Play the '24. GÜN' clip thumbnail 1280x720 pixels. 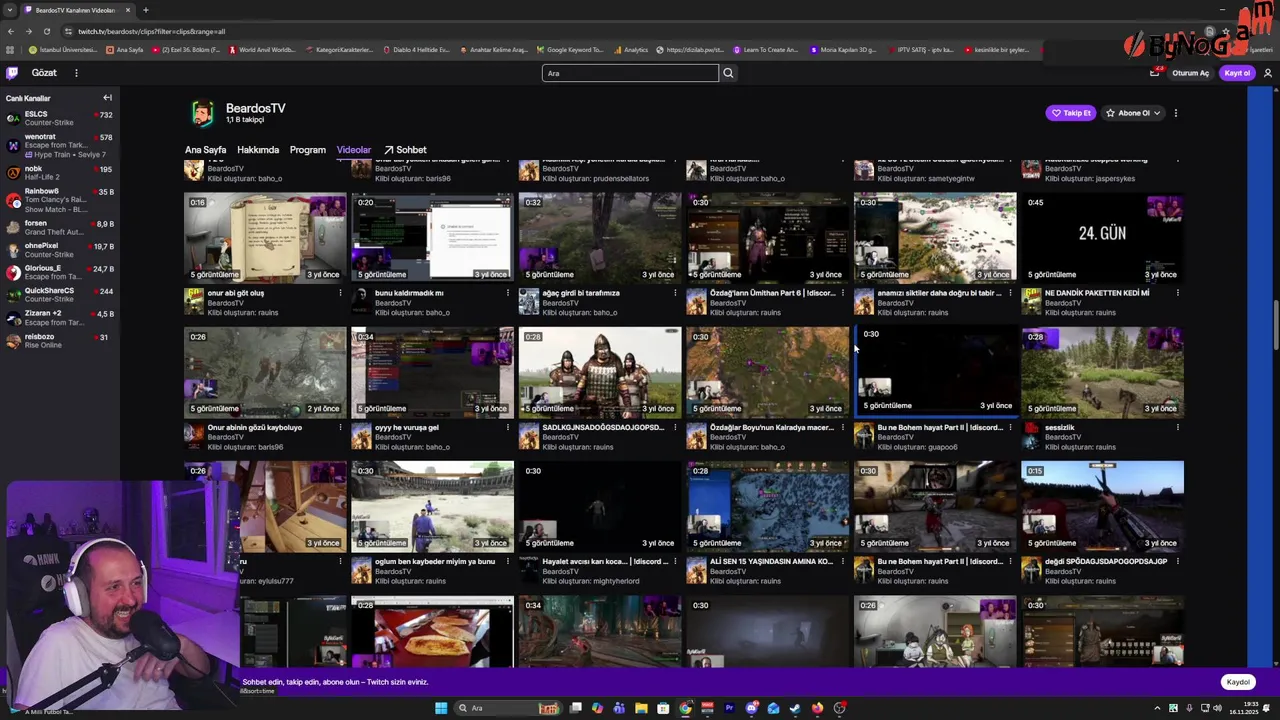click(1102, 238)
